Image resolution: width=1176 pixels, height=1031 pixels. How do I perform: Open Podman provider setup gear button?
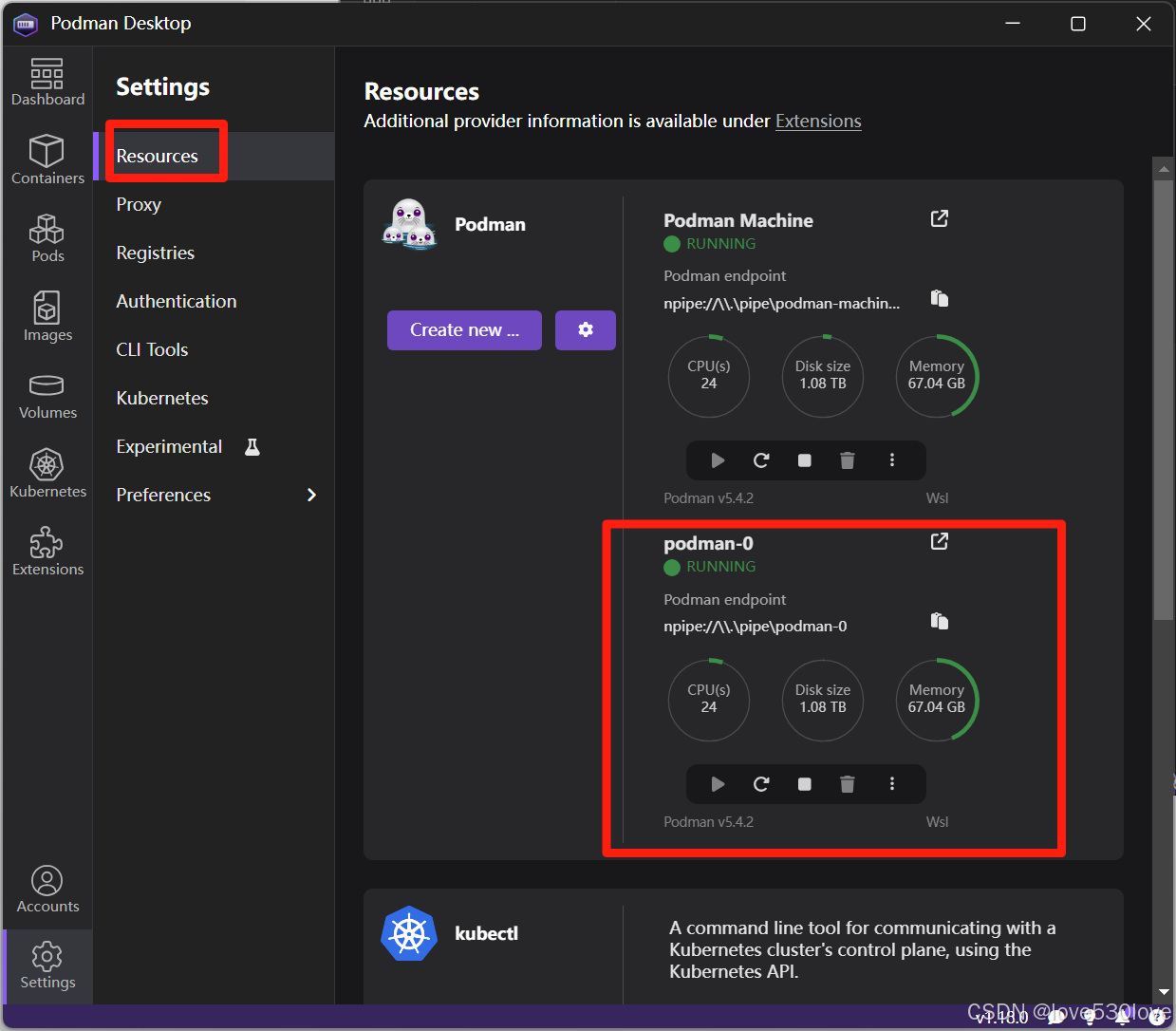(586, 330)
